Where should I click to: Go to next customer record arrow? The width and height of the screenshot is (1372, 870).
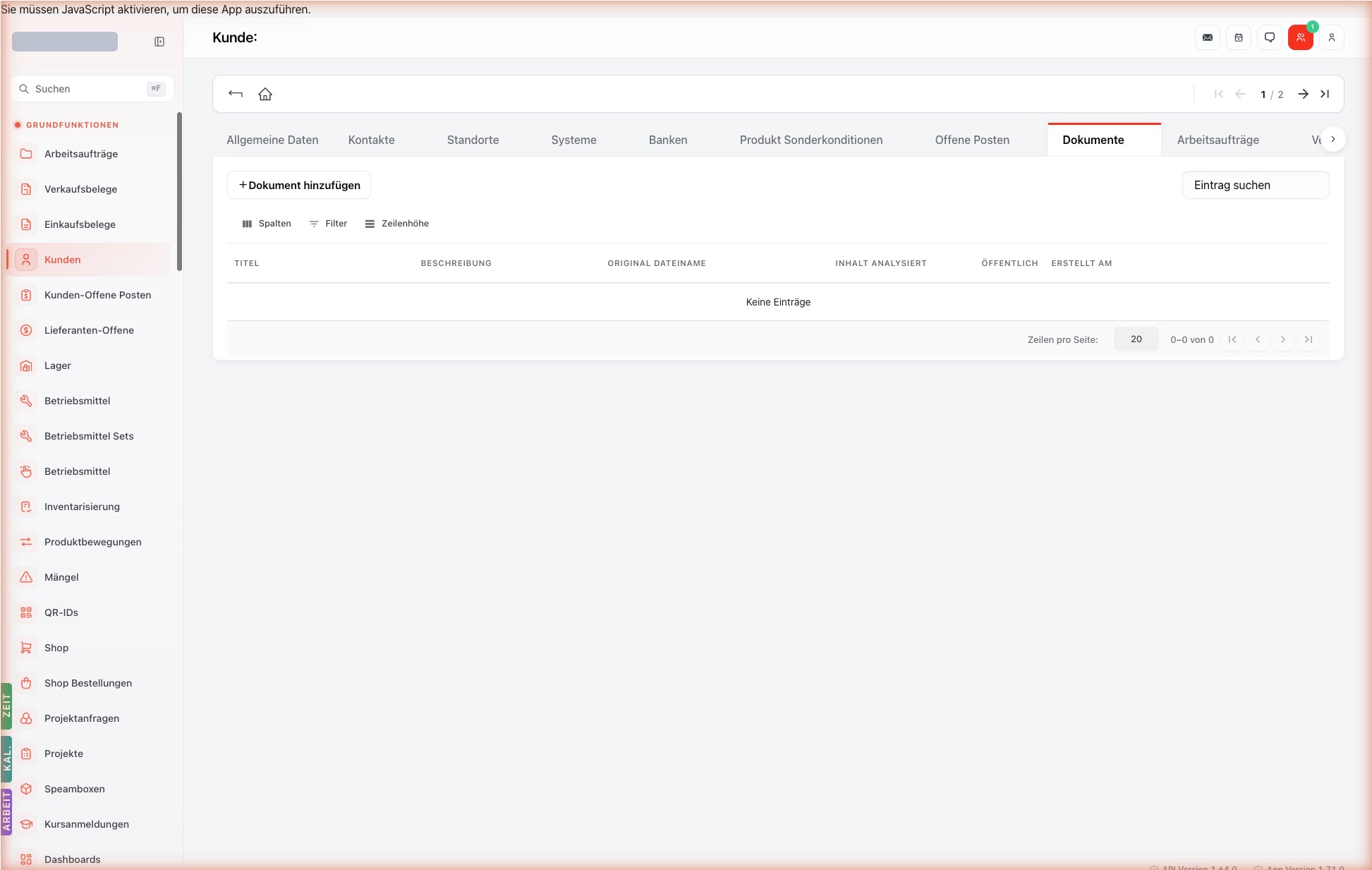1304,94
